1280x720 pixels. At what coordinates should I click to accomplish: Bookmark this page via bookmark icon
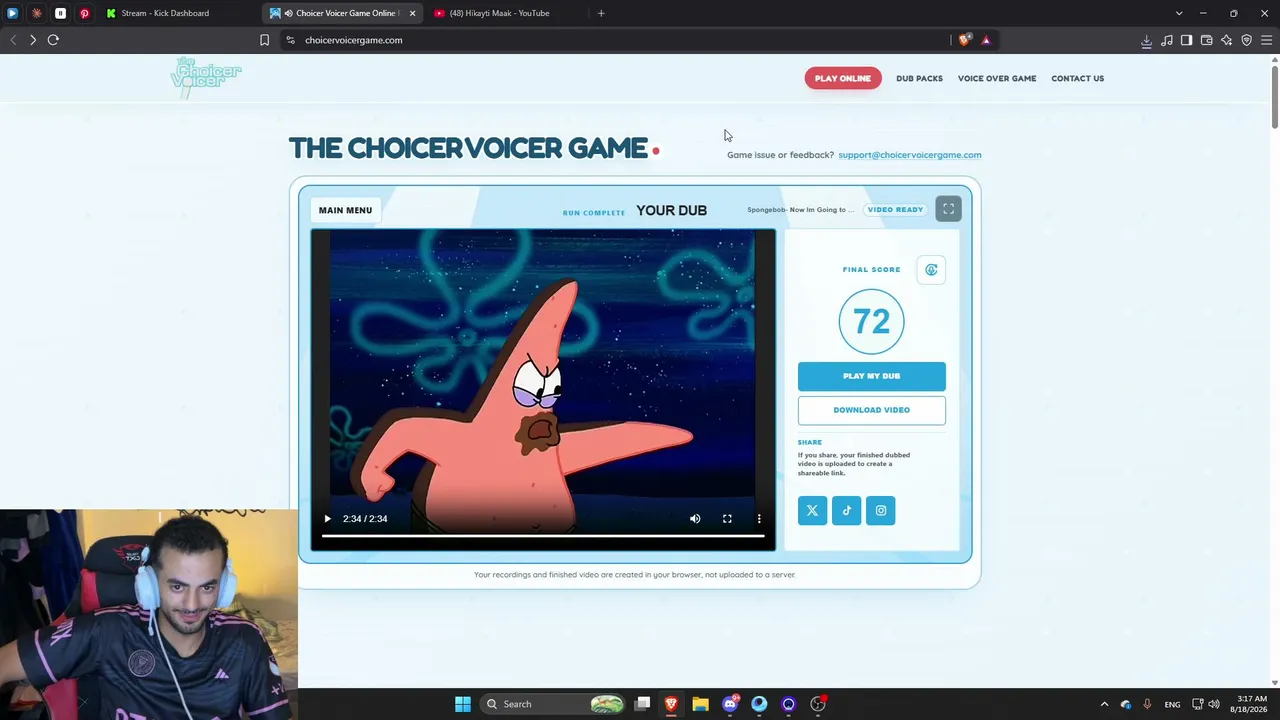click(x=264, y=40)
